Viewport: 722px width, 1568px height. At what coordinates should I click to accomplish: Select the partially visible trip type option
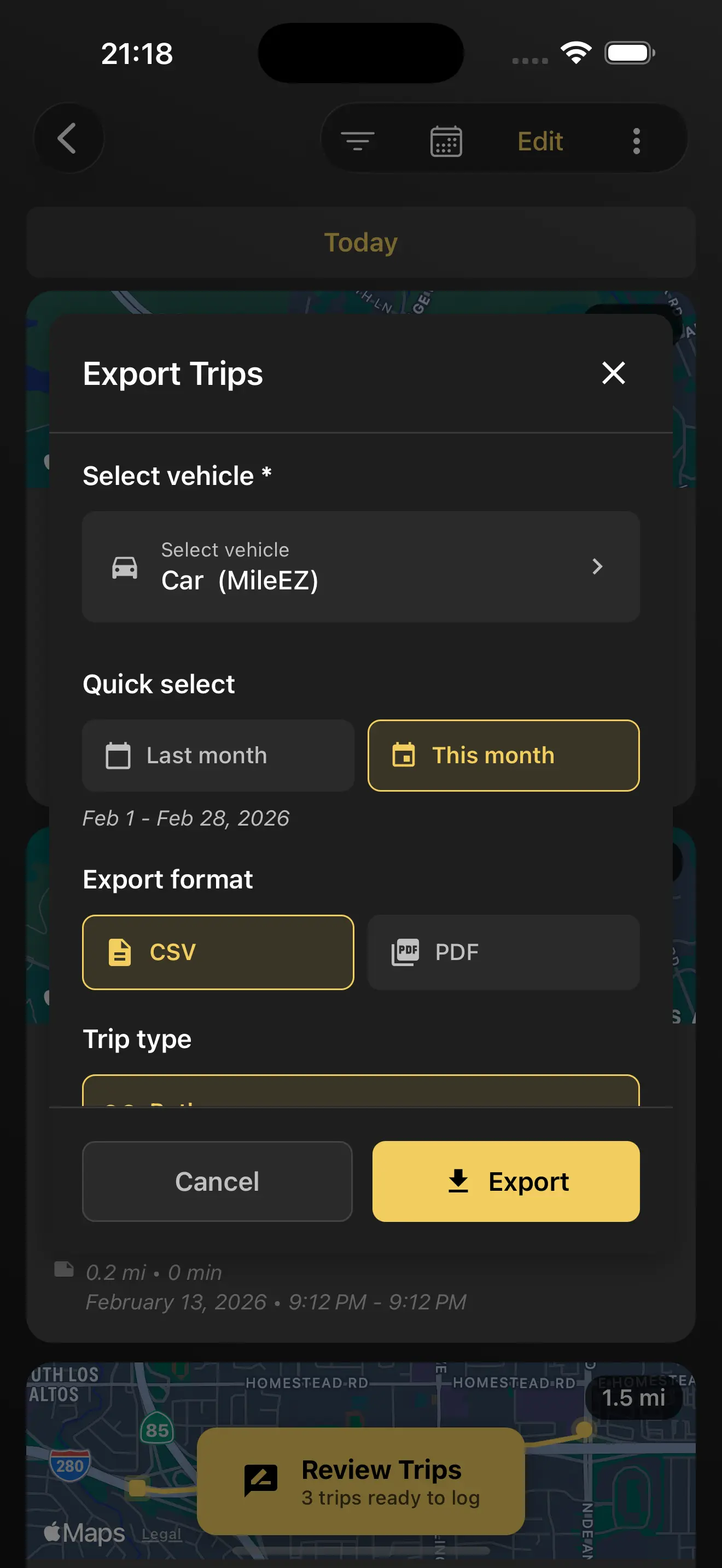[x=360, y=1092]
